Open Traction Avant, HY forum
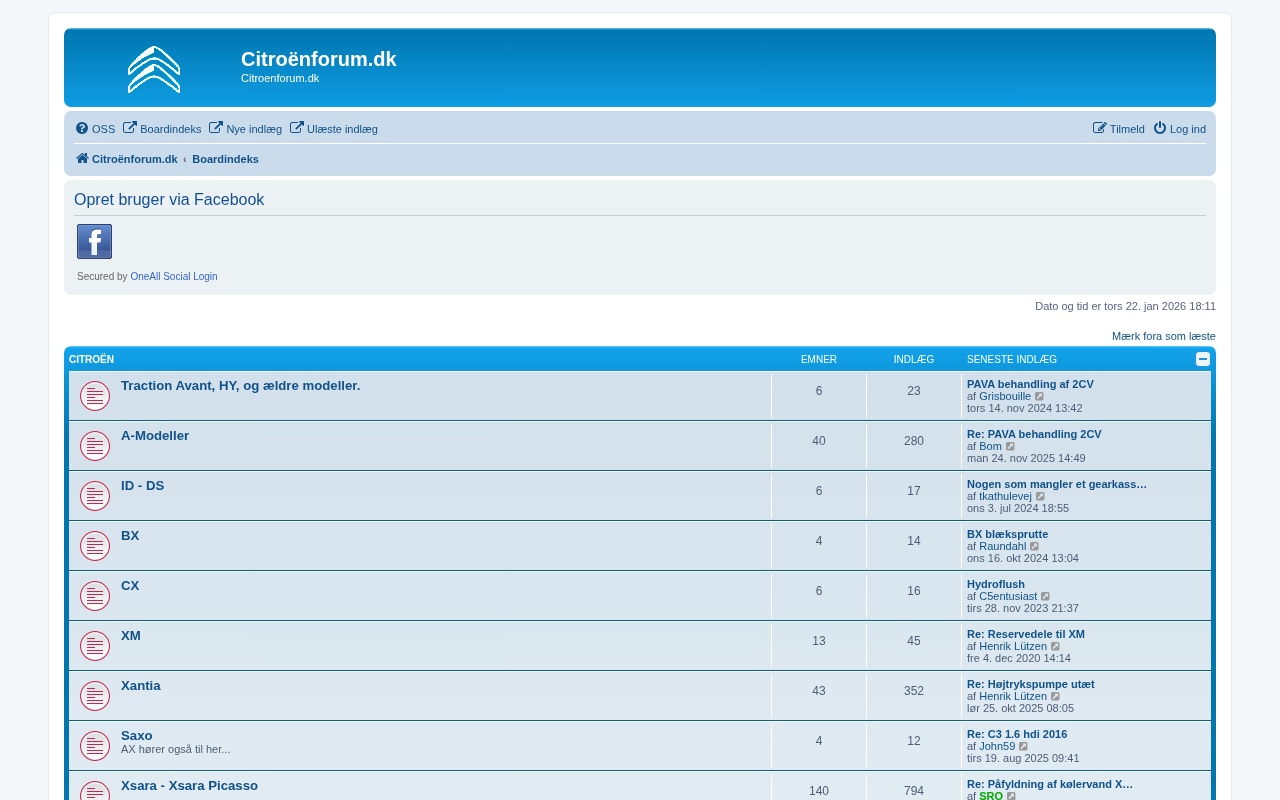The width and height of the screenshot is (1280, 800). (240, 386)
